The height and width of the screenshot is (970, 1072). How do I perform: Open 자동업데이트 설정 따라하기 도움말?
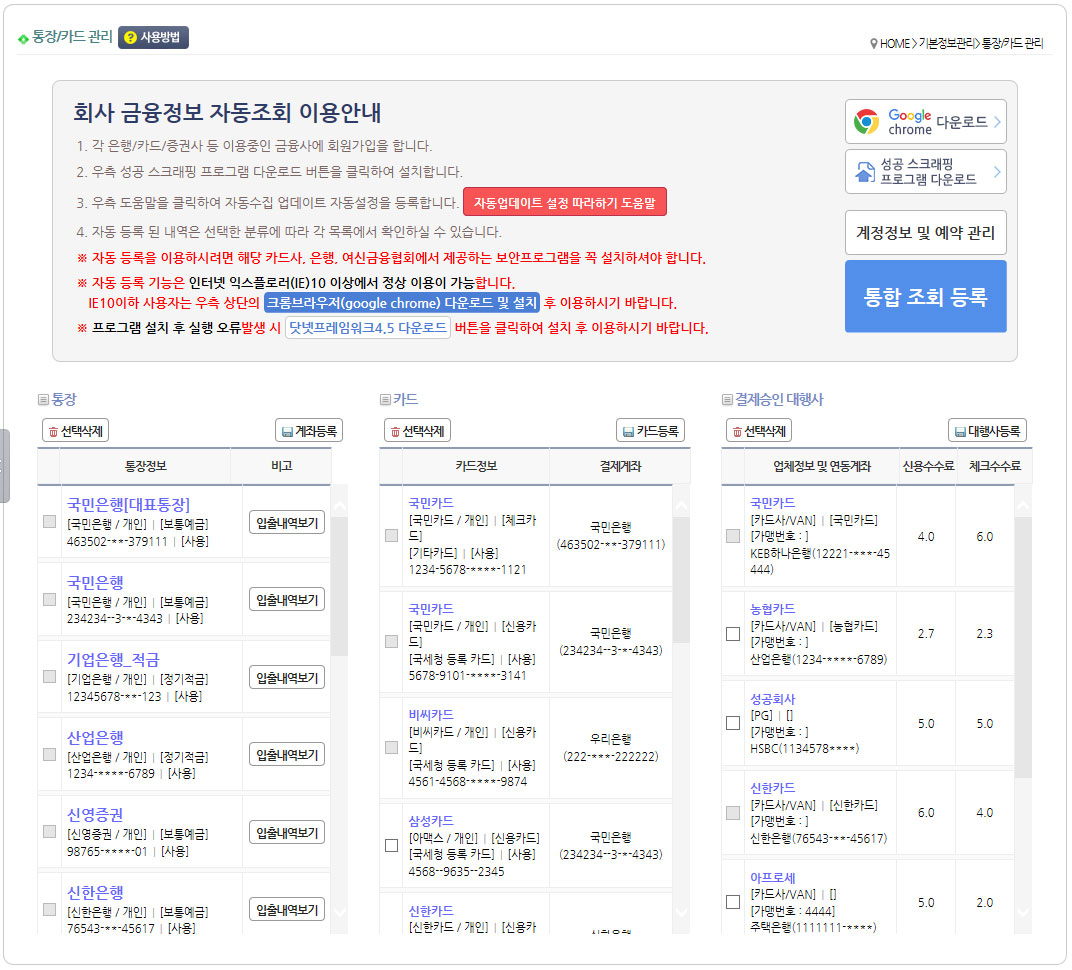[565, 202]
